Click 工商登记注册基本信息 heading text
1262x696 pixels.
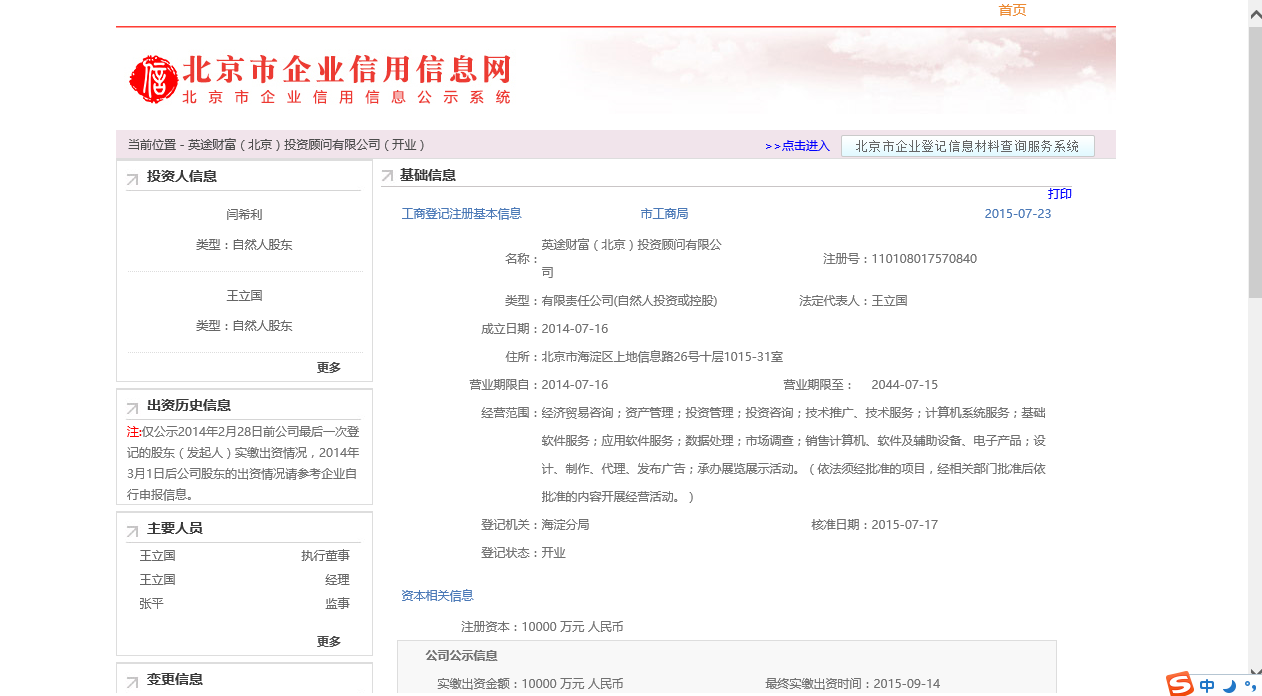[461, 214]
